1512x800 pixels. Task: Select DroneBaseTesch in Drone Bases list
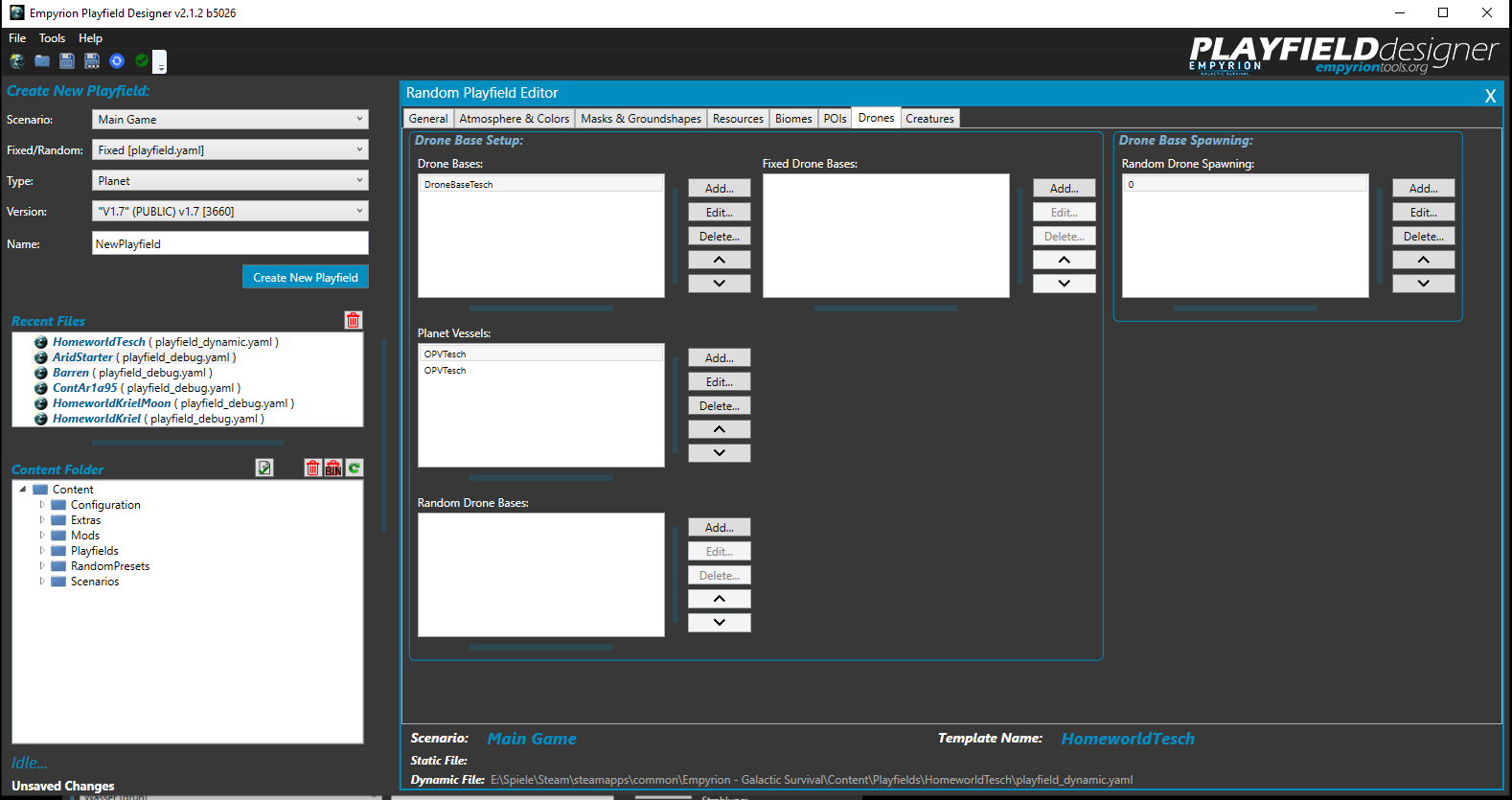click(541, 185)
